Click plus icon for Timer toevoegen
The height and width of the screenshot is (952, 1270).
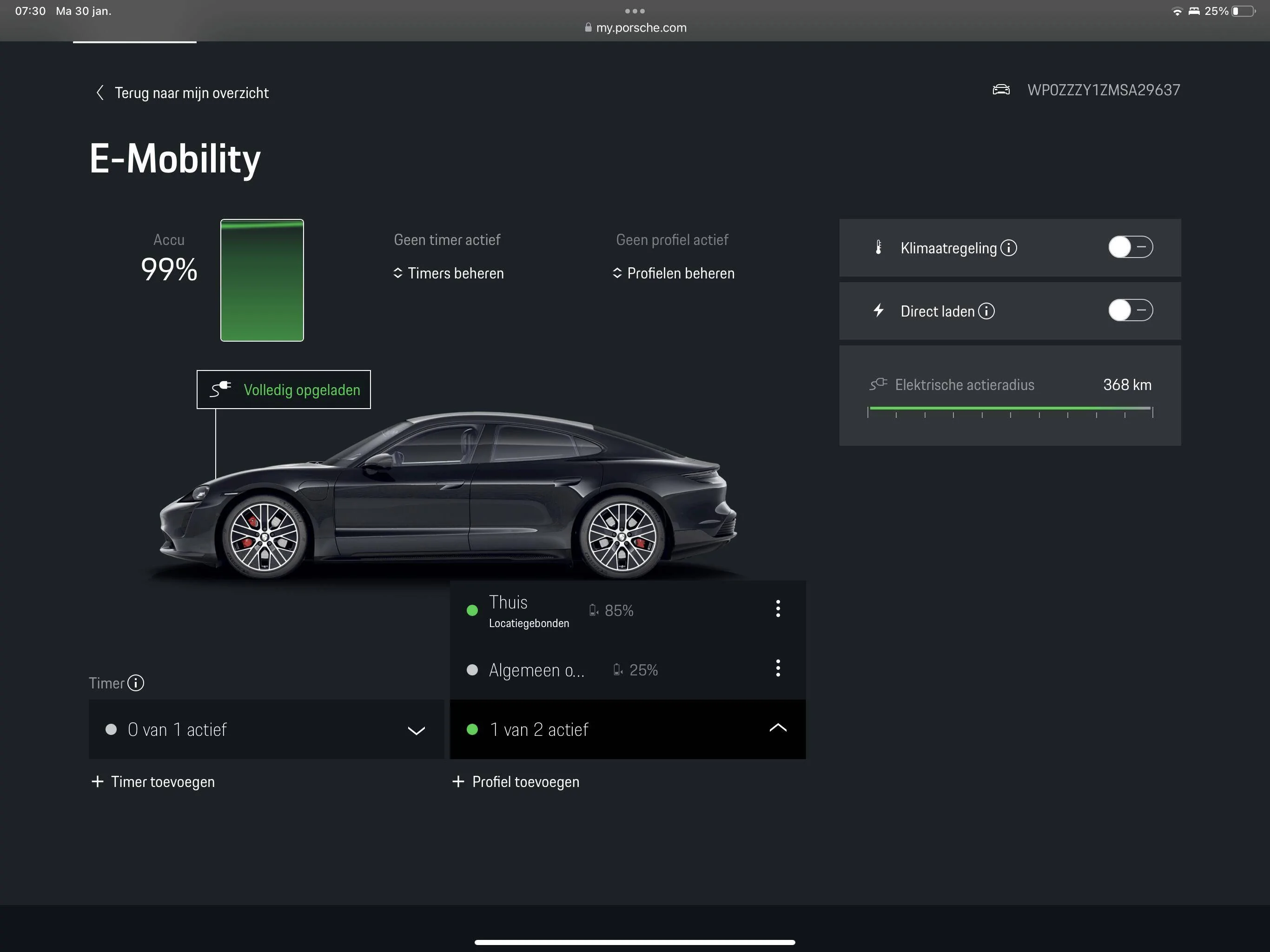point(98,781)
